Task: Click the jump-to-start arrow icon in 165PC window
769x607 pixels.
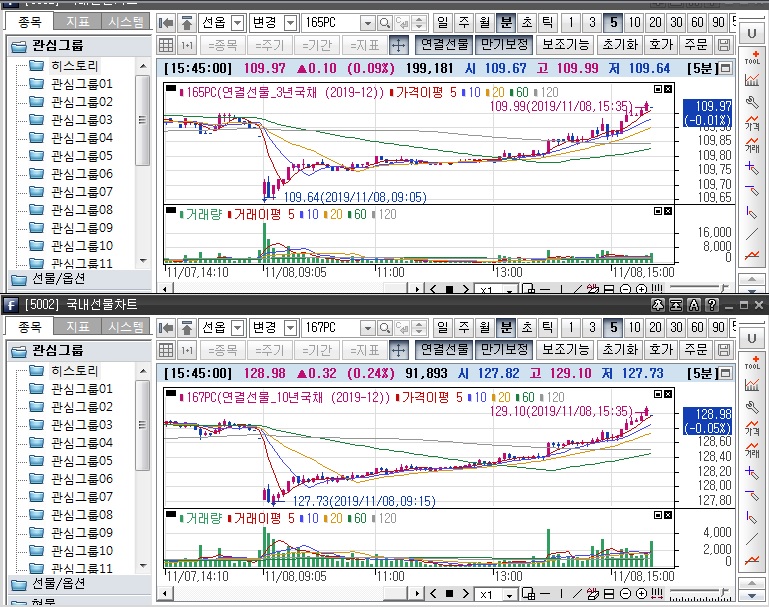Action: [x=166, y=23]
